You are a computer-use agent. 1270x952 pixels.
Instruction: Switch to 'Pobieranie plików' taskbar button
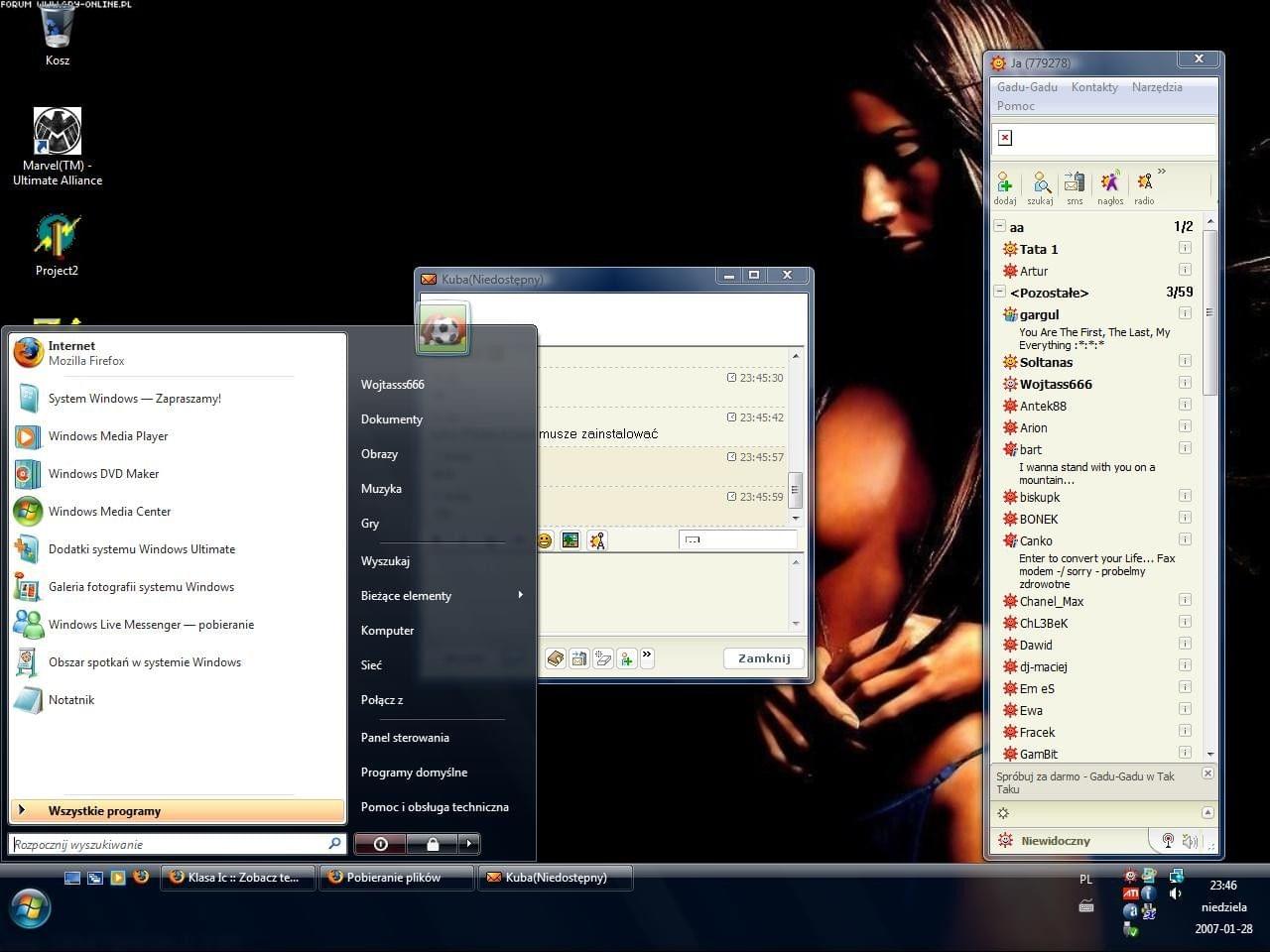tap(396, 878)
